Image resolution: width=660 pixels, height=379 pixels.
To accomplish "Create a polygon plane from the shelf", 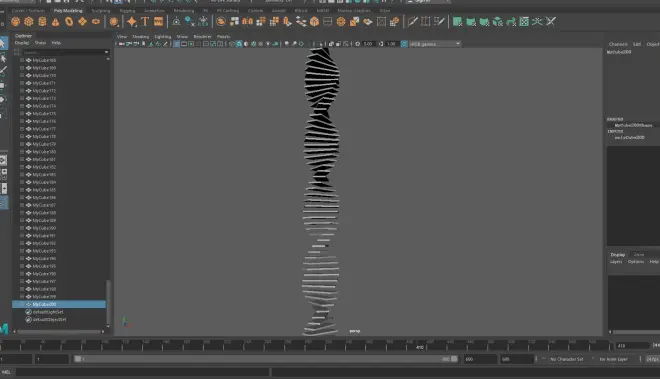I will (x=82, y=21).
